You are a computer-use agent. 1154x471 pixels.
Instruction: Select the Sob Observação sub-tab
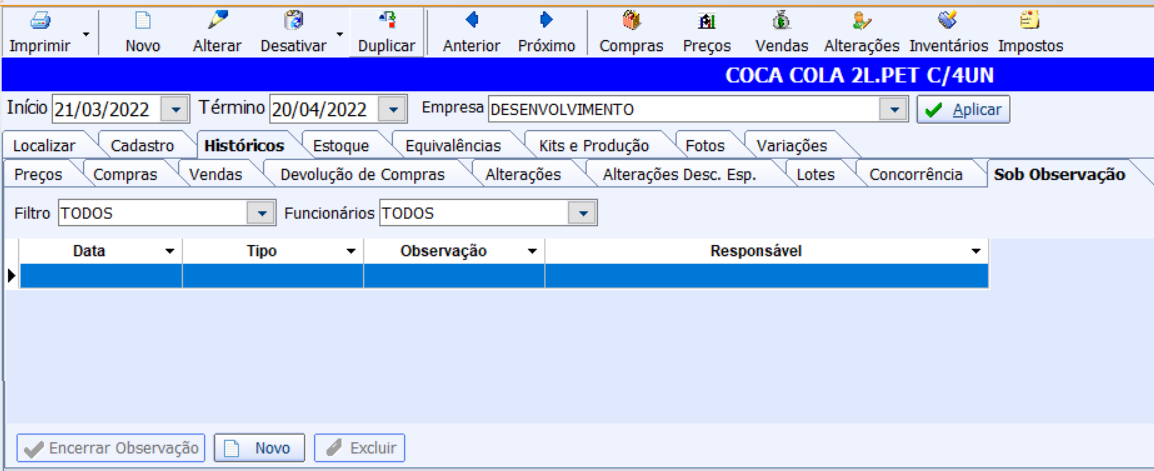[x=1060, y=174]
